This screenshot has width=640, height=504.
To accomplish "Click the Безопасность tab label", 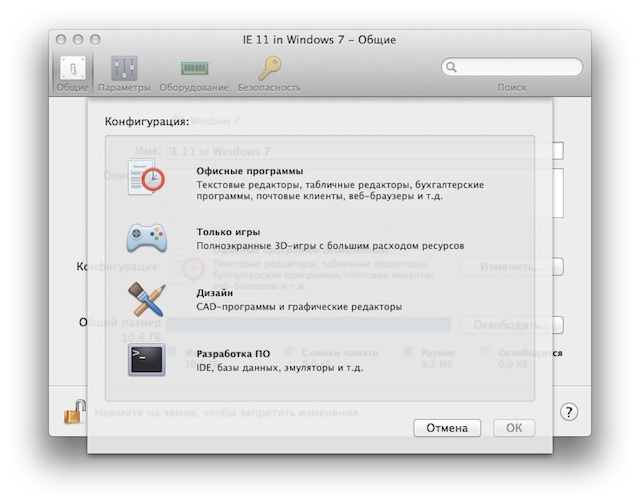I will pyautogui.click(x=269, y=87).
